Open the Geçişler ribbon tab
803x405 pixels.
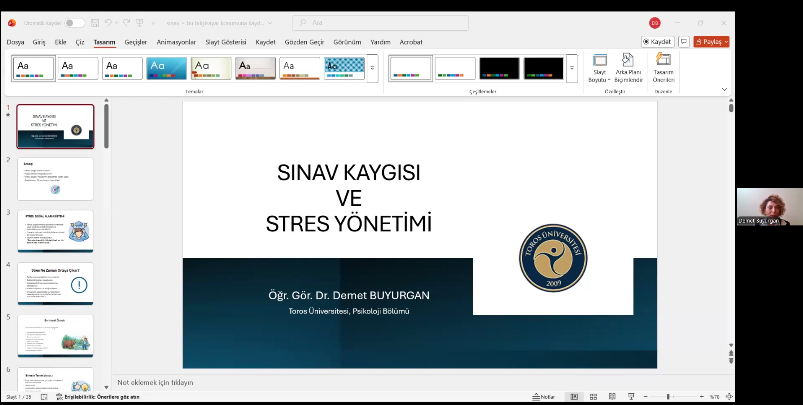tap(135, 42)
